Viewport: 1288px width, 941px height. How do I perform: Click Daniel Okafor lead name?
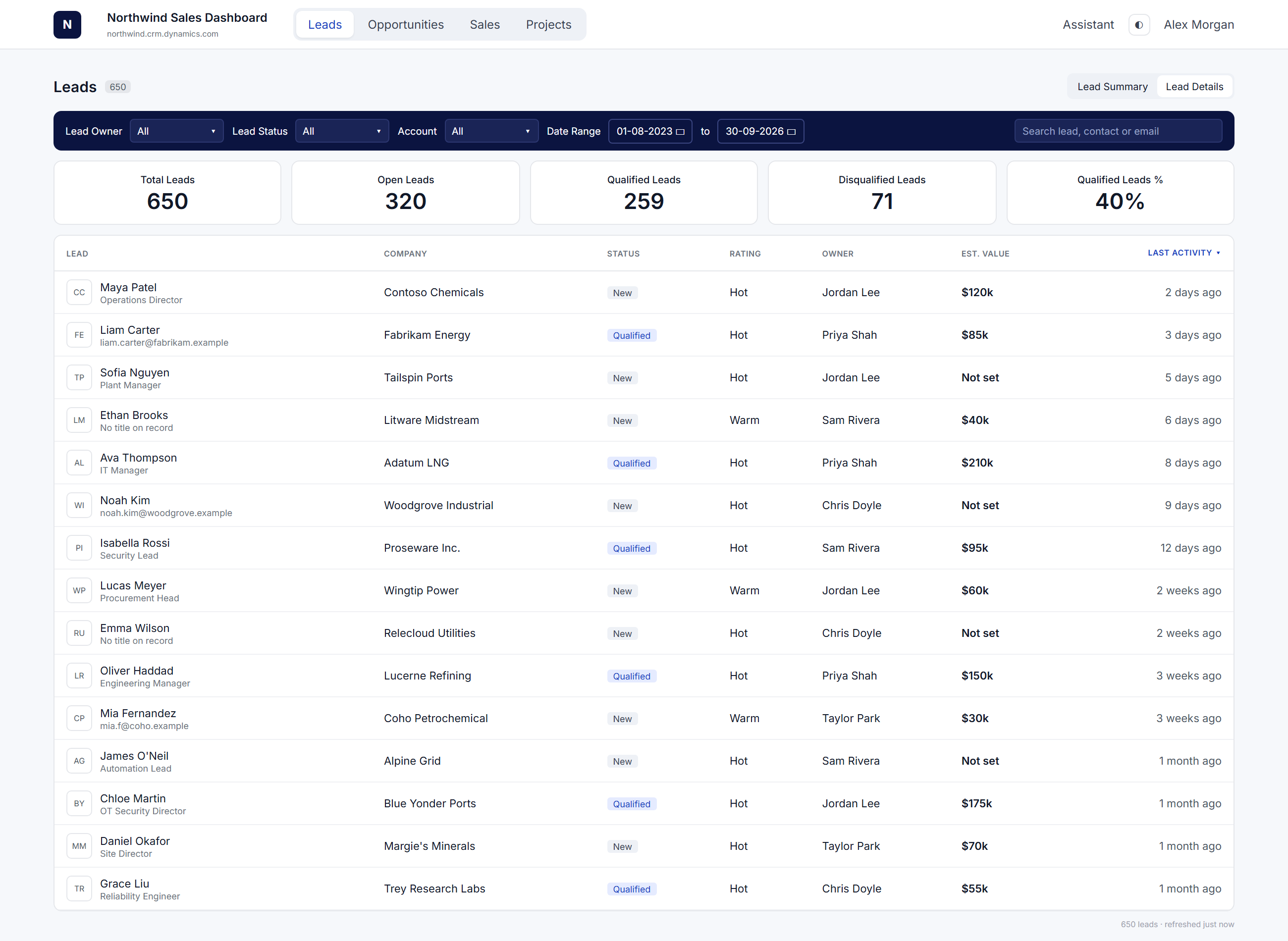tap(135, 841)
